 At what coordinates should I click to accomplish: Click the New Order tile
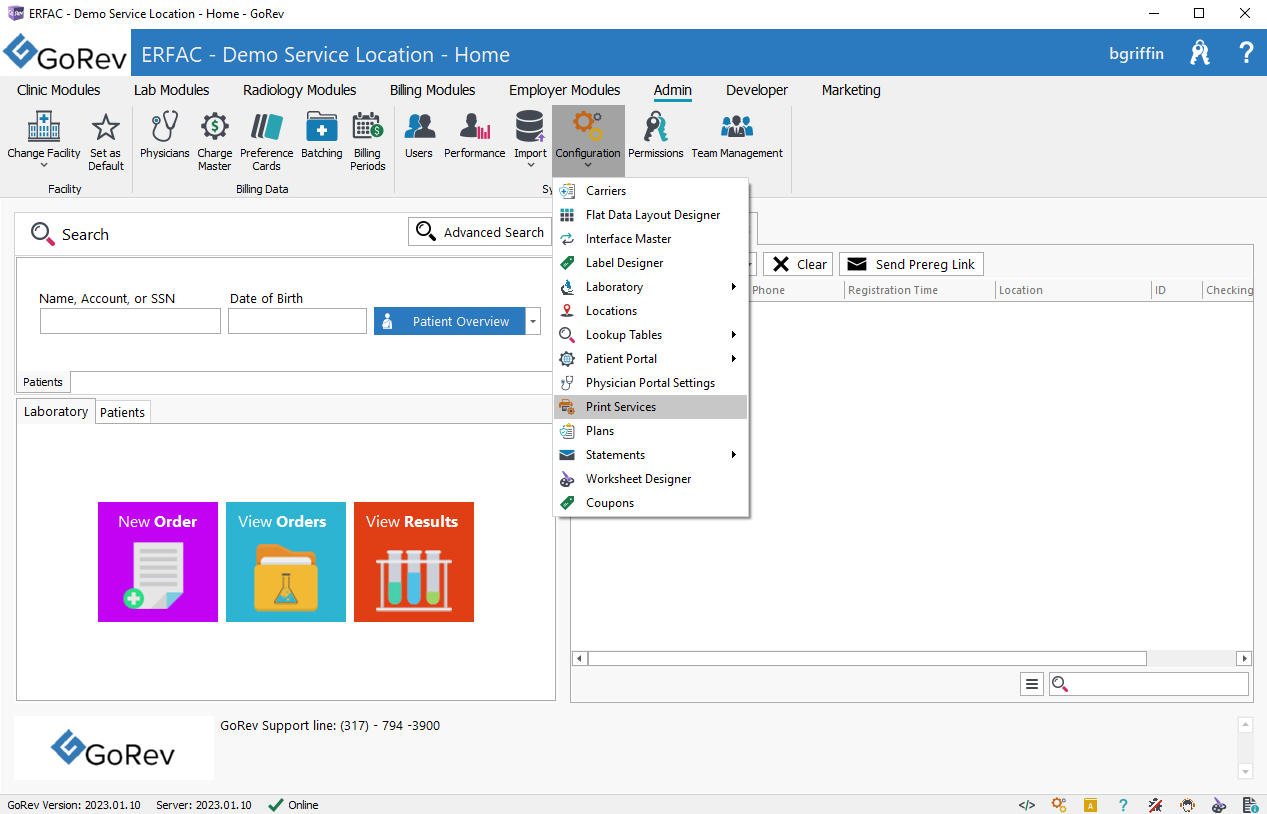(158, 562)
